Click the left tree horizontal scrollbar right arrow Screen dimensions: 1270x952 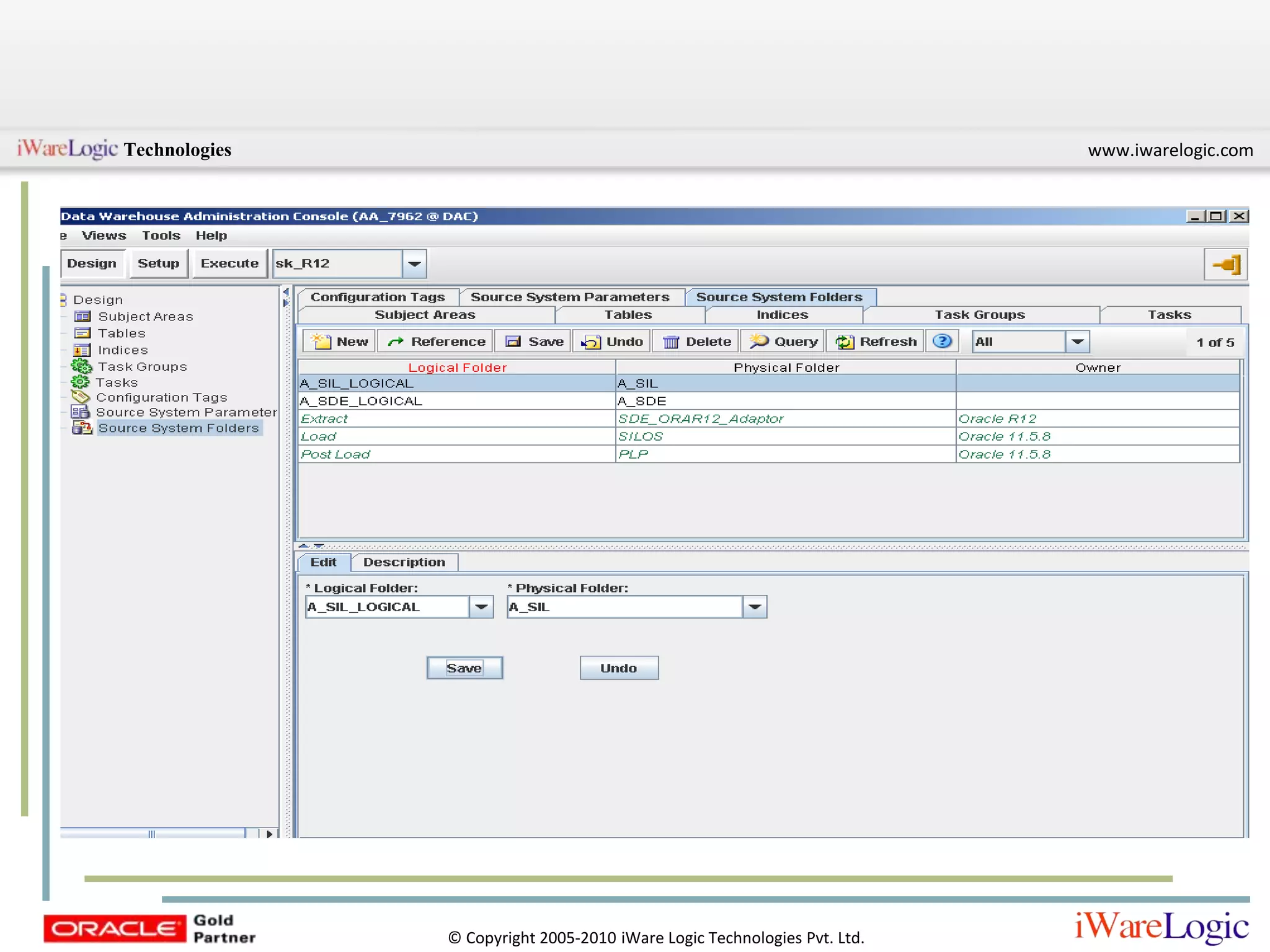269,834
